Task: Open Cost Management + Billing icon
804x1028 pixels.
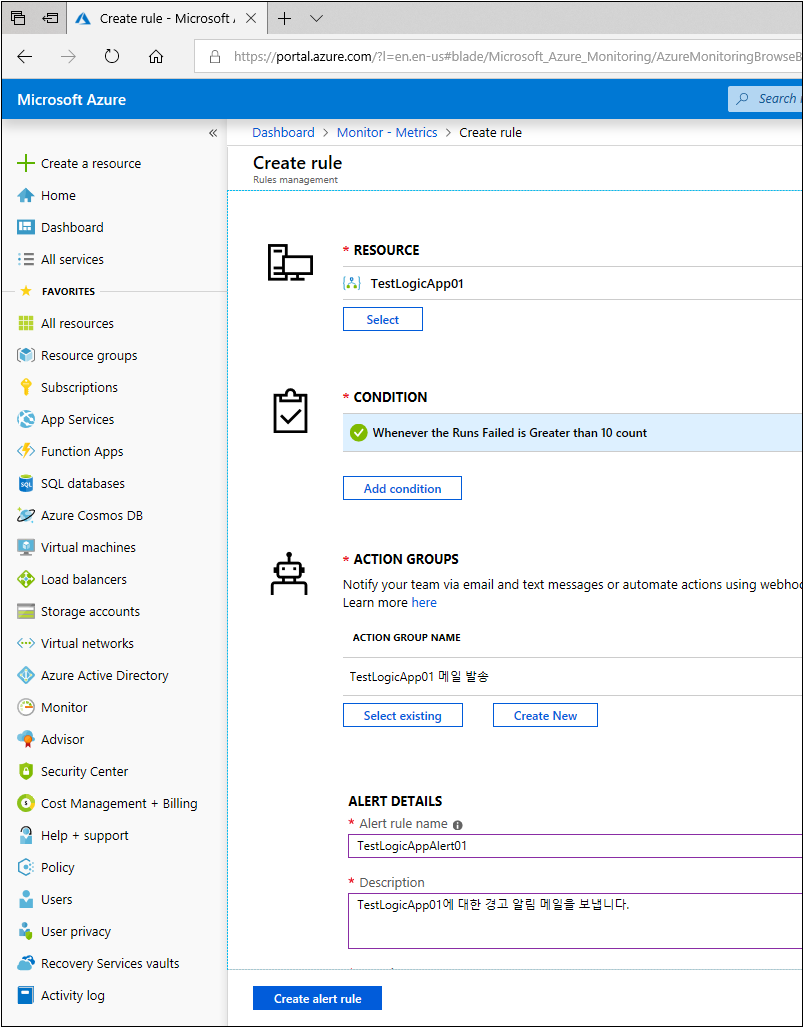Action: click(x=26, y=804)
